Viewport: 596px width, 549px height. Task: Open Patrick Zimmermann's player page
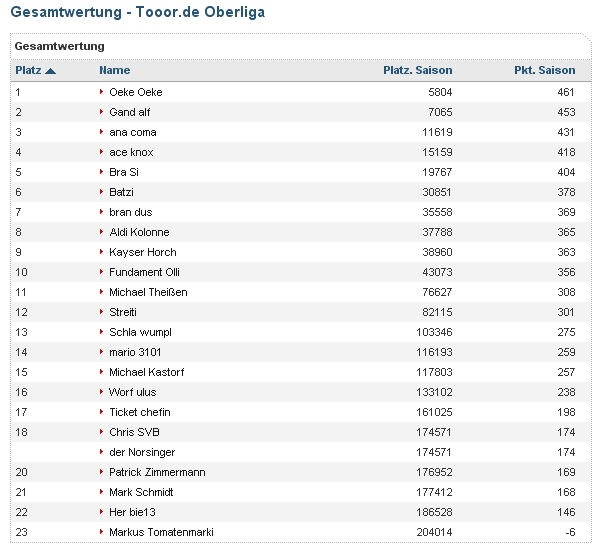157,472
